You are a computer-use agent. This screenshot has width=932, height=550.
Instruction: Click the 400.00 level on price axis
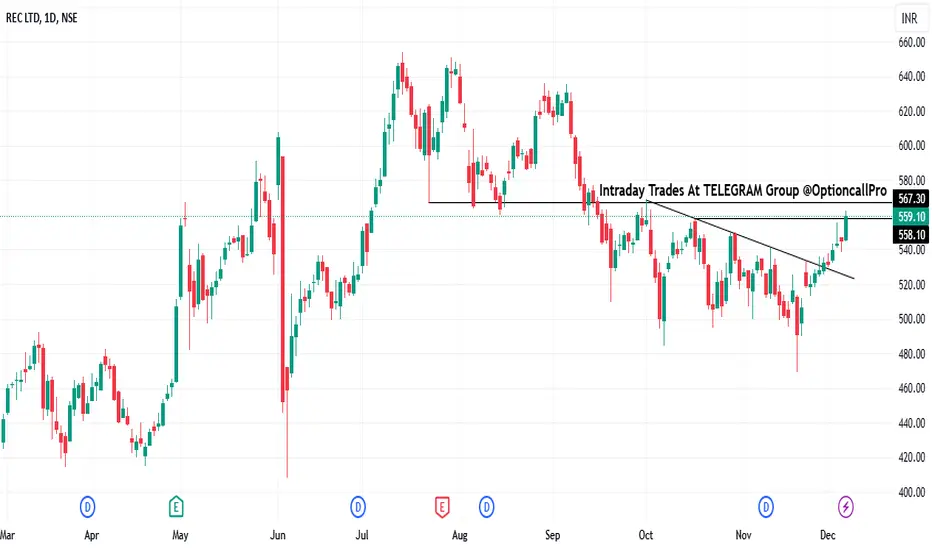(912, 492)
